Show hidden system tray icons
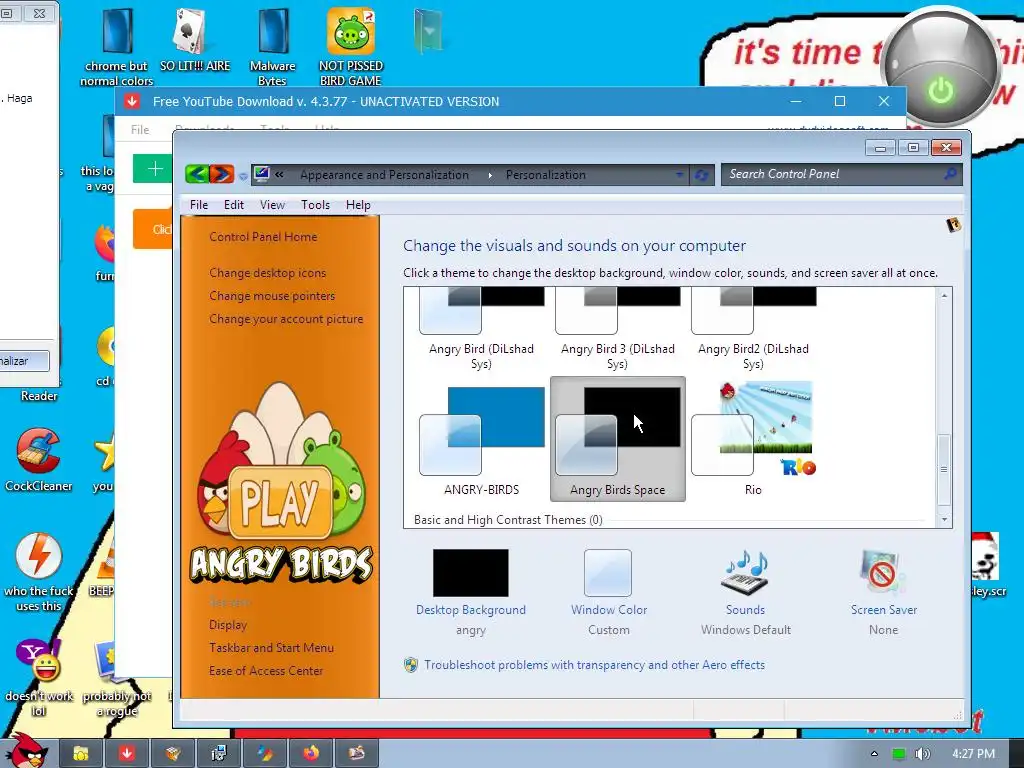The height and width of the screenshot is (768, 1024). click(874, 754)
